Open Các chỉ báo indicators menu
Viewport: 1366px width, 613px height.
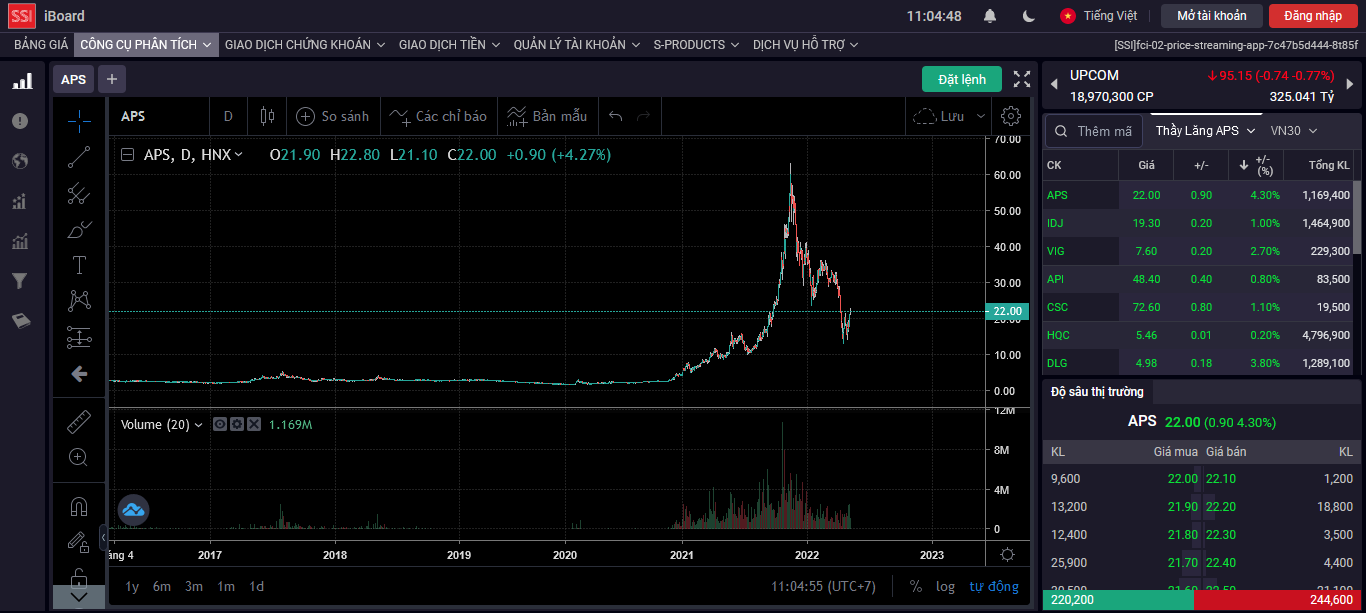(438, 116)
